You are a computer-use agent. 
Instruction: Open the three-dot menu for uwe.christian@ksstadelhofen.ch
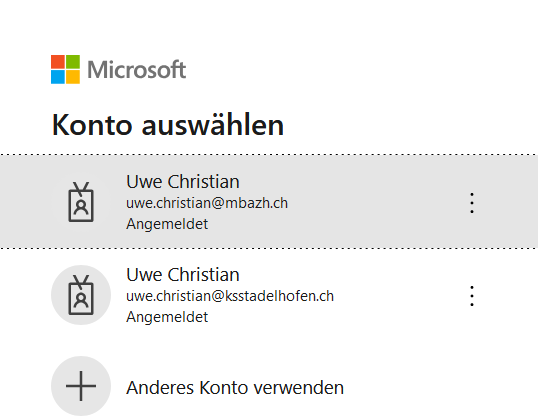point(472,296)
